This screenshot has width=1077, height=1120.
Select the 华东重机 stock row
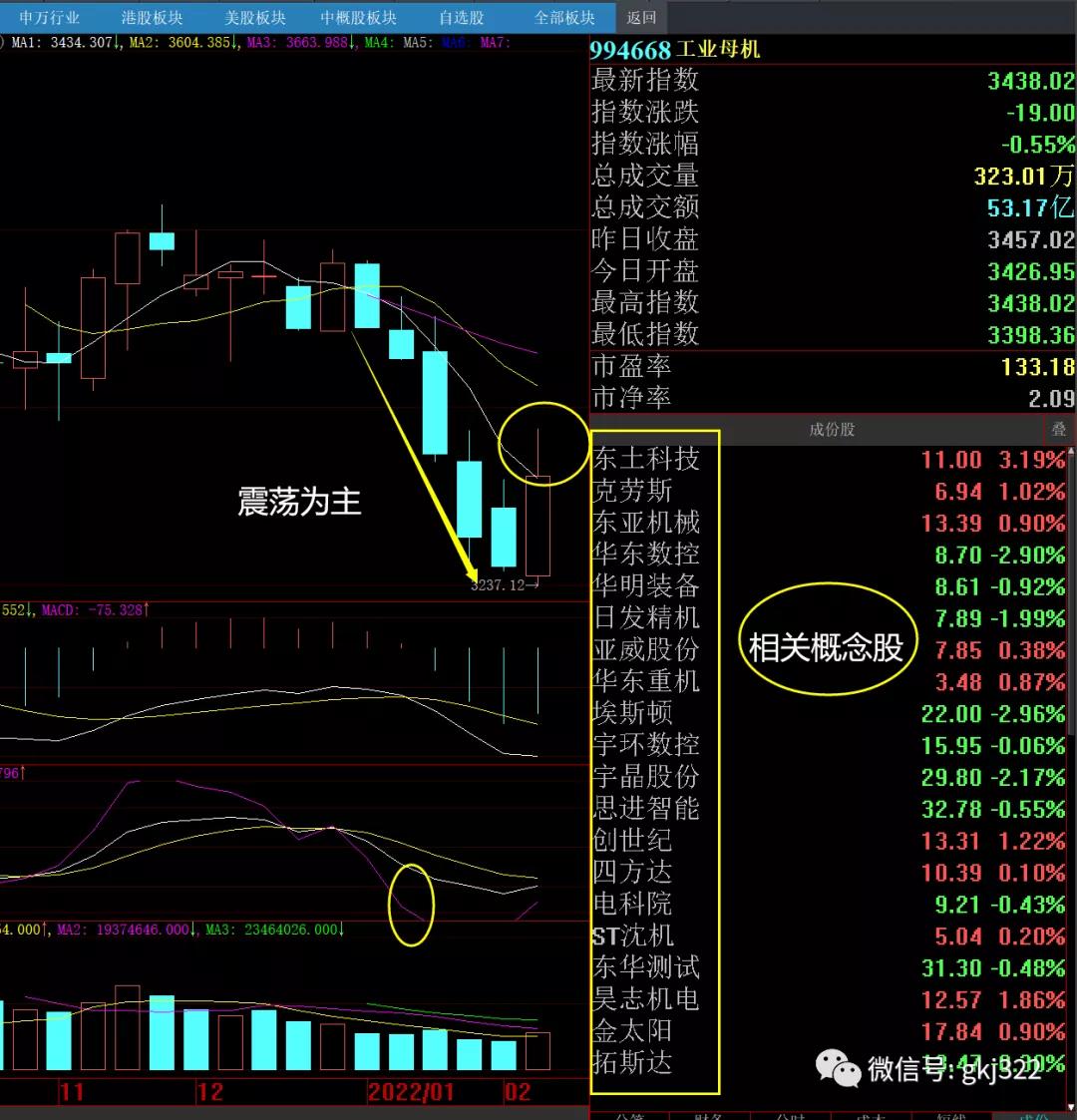coord(829,682)
